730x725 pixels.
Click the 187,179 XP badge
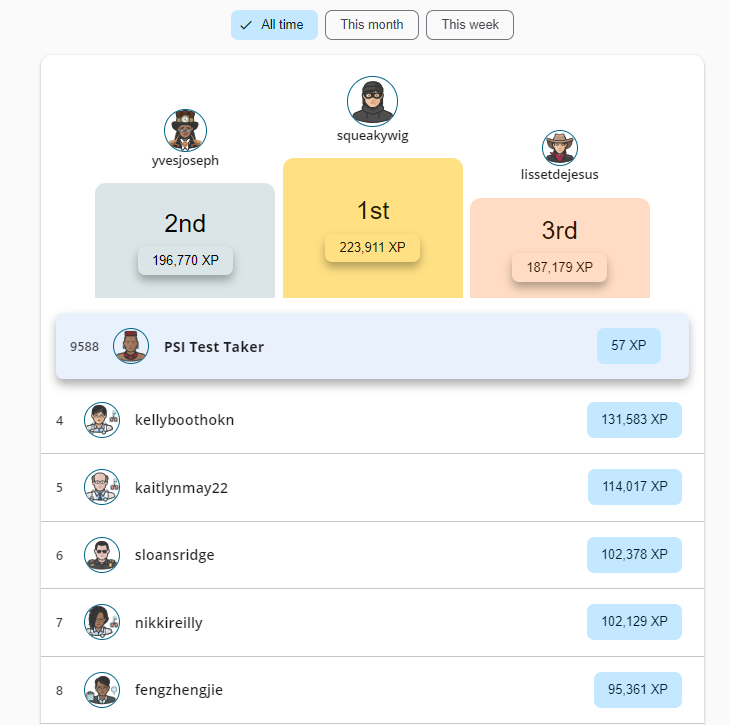(x=559, y=267)
